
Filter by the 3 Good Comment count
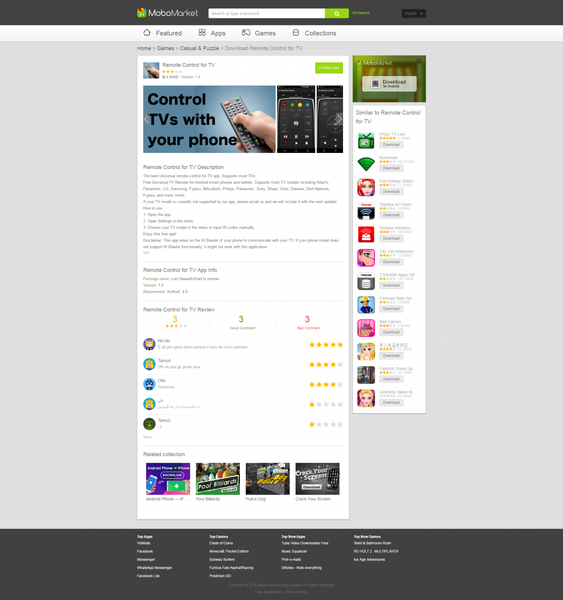pos(242,322)
